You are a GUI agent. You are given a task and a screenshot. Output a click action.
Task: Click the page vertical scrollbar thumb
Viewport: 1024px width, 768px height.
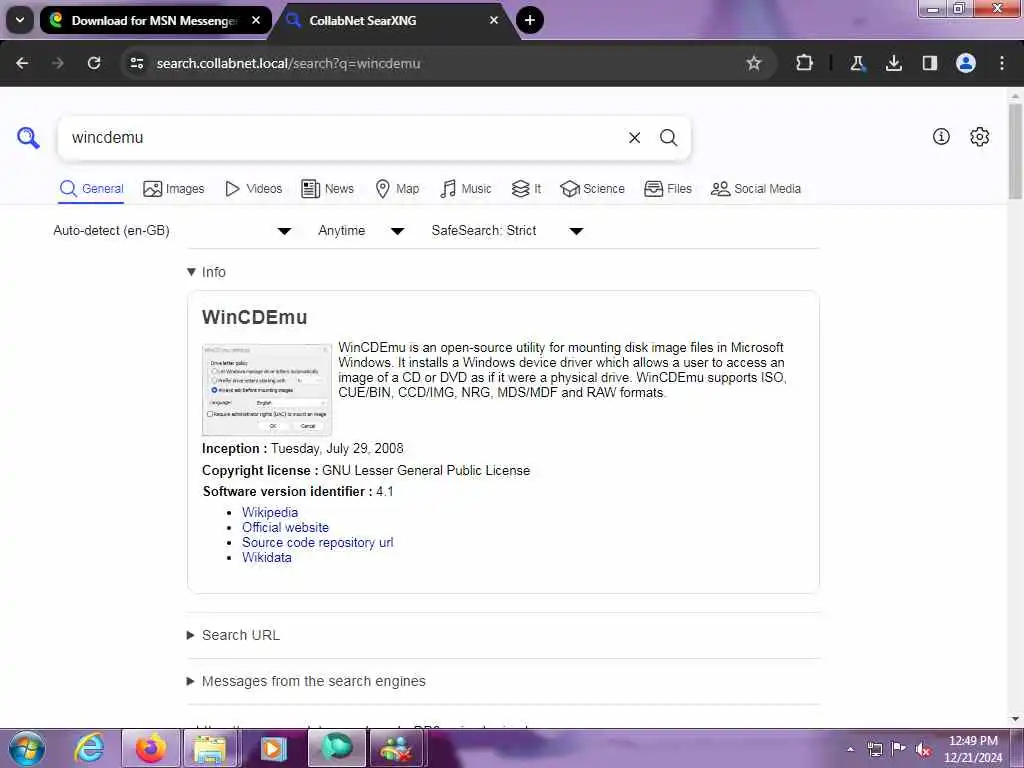click(x=1015, y=150)
